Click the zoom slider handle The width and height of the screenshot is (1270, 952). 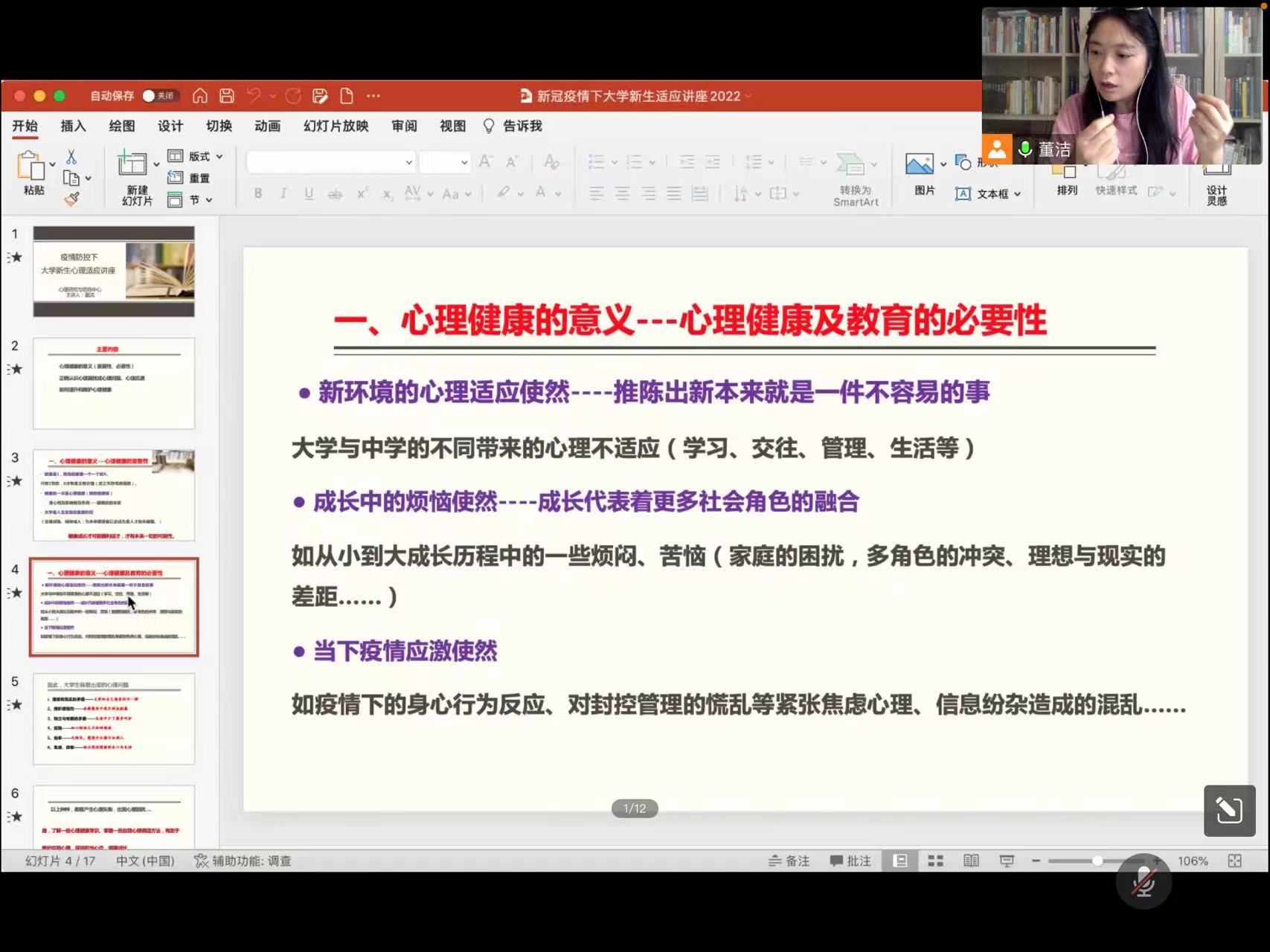(x=1097, y=861)
